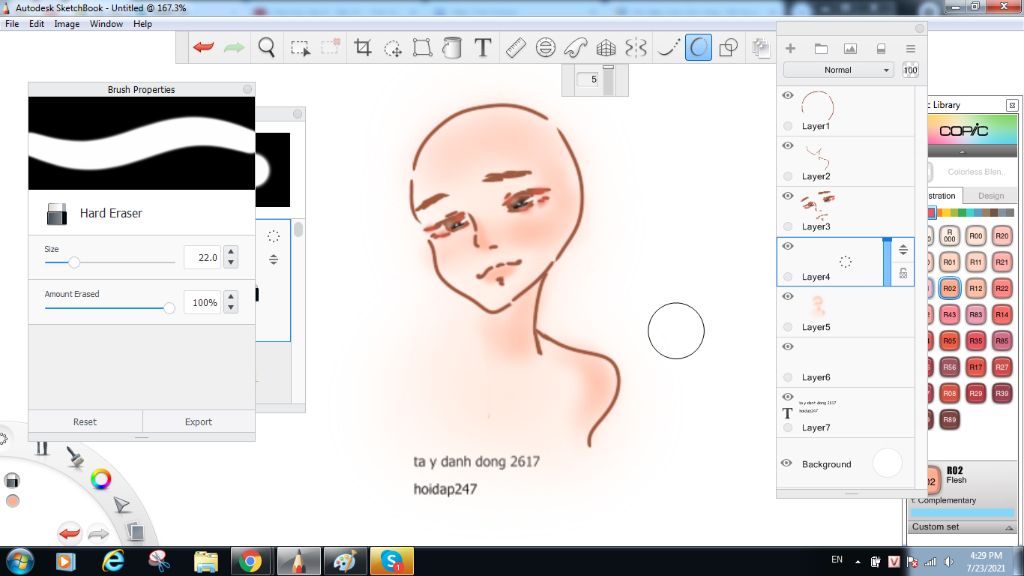
Task: Open the File menu
Action: point(12,24)
